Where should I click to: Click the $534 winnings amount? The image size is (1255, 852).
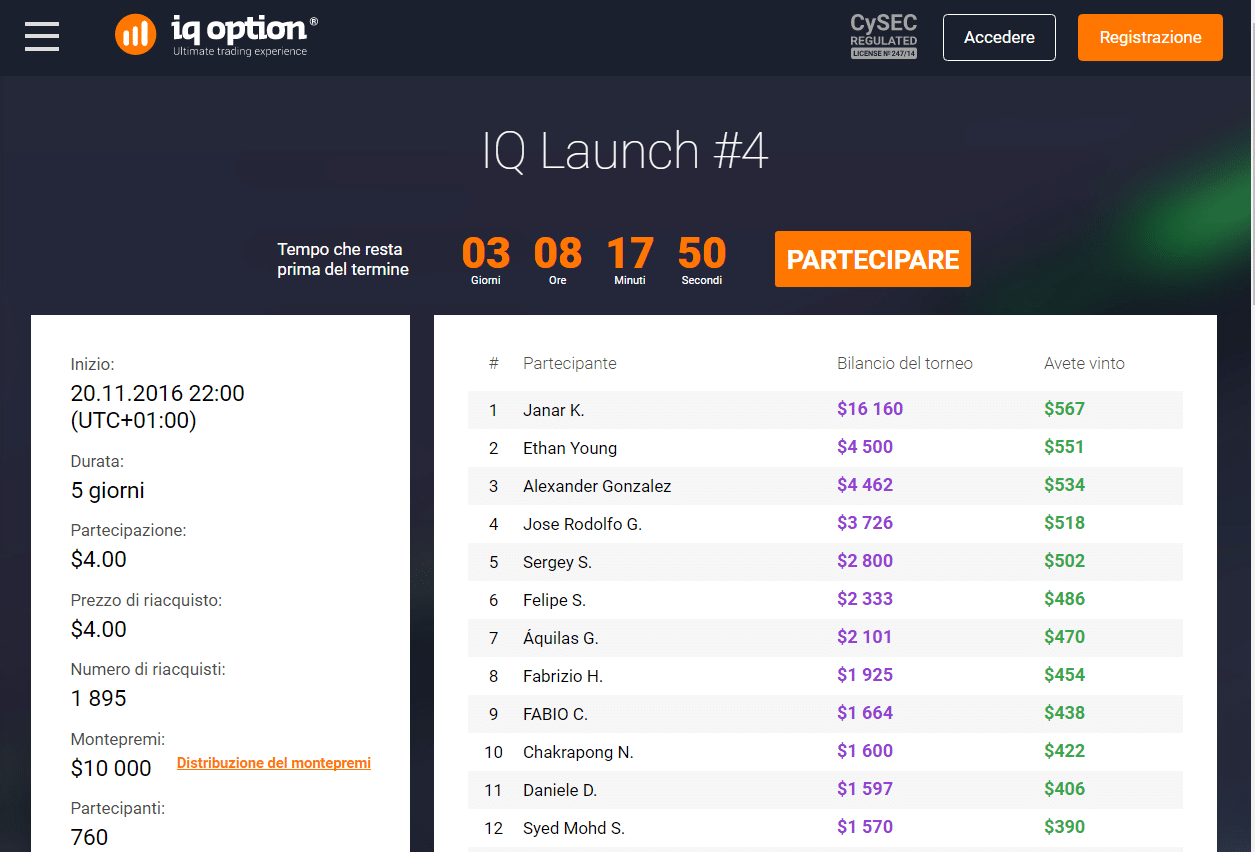[1064, 485]
